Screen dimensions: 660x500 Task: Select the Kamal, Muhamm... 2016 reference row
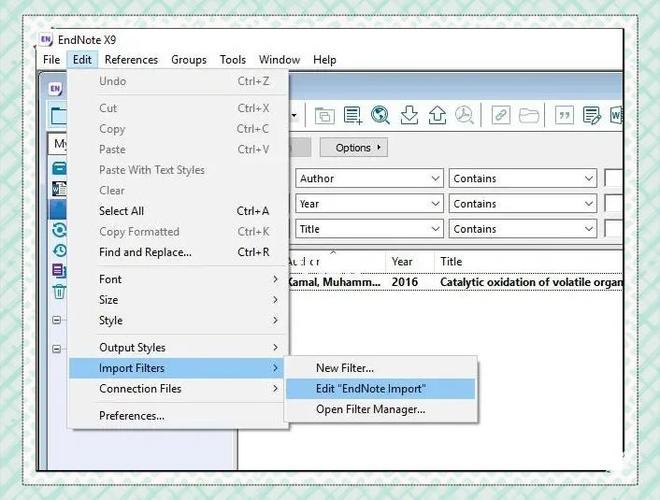pyautogui.click(x=456, y=282)
